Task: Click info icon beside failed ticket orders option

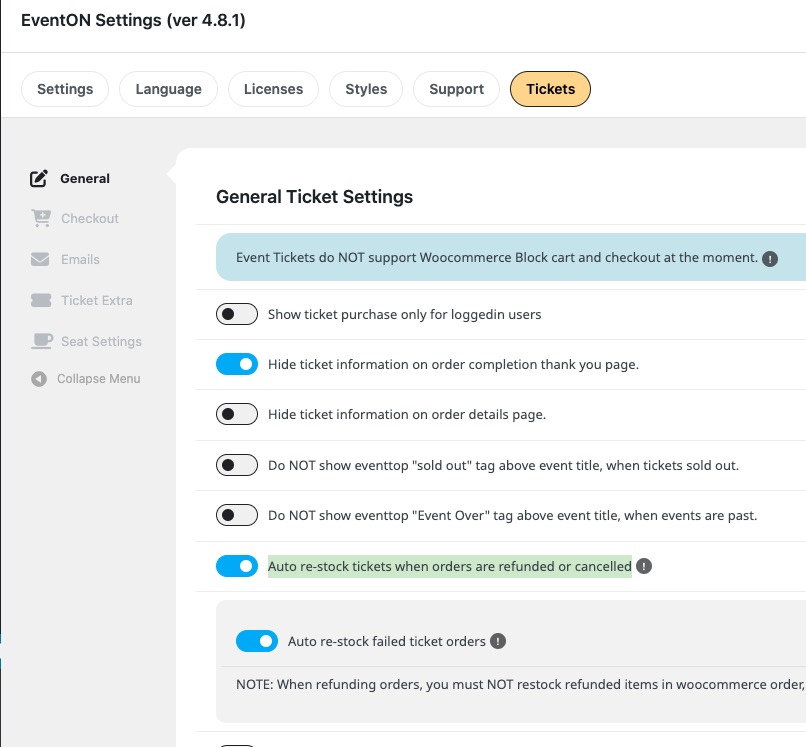Action: [498, 641]
